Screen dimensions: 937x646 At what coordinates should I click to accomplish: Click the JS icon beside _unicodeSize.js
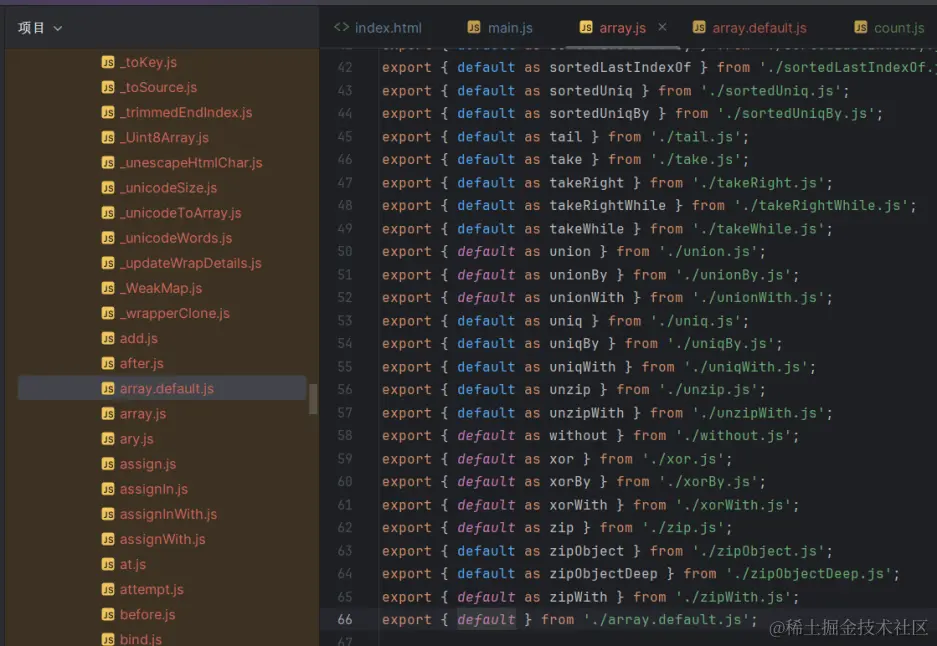tap(108, 188)
